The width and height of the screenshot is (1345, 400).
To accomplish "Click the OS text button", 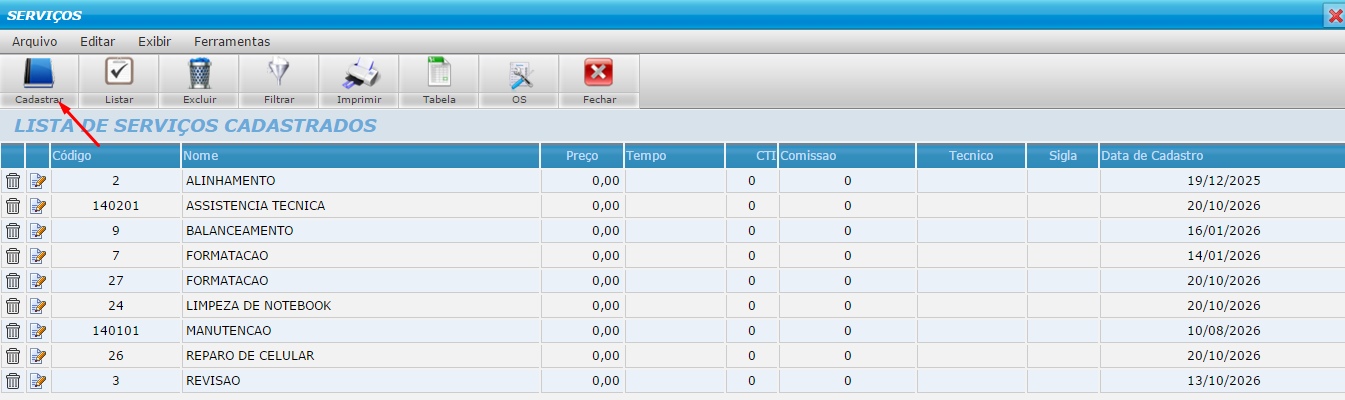I will tap(519, 100).
